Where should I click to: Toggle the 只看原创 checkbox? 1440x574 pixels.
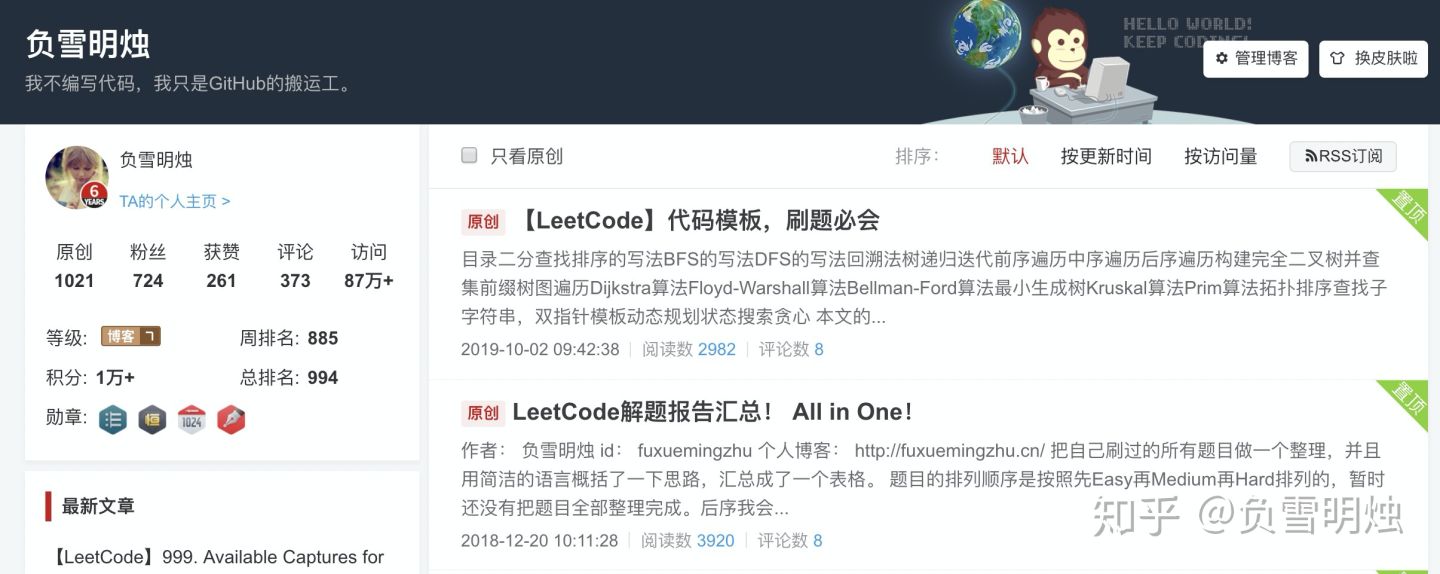click(x=469, y=155)
